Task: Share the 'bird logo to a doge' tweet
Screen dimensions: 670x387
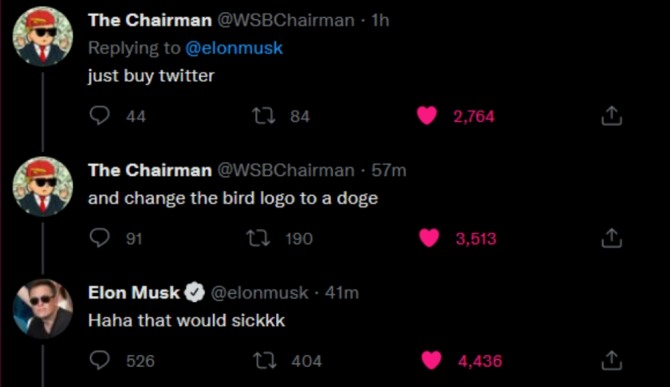Action: point(611,238)
